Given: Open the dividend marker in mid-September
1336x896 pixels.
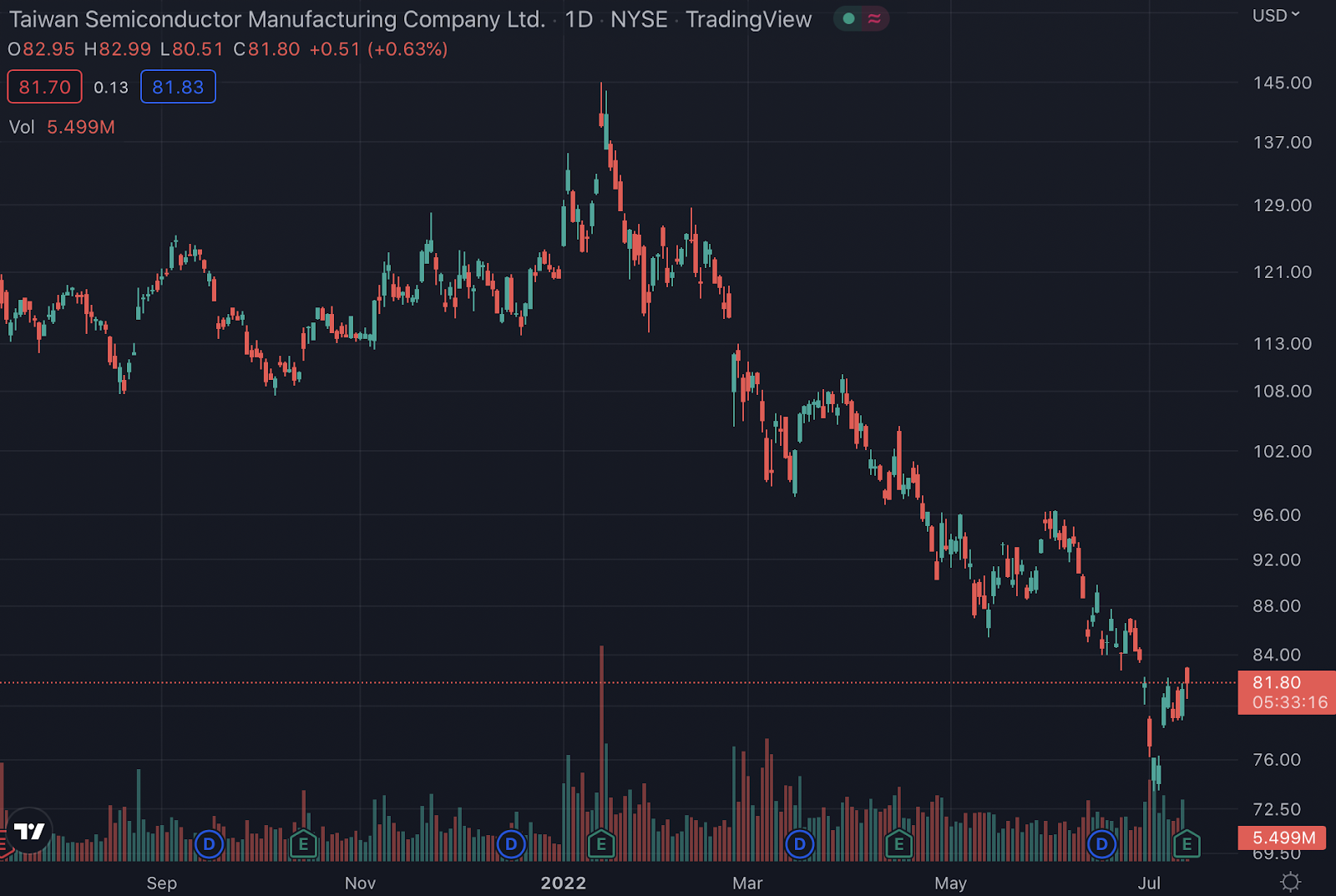Looking at the screenshot, I should point(209,844).
